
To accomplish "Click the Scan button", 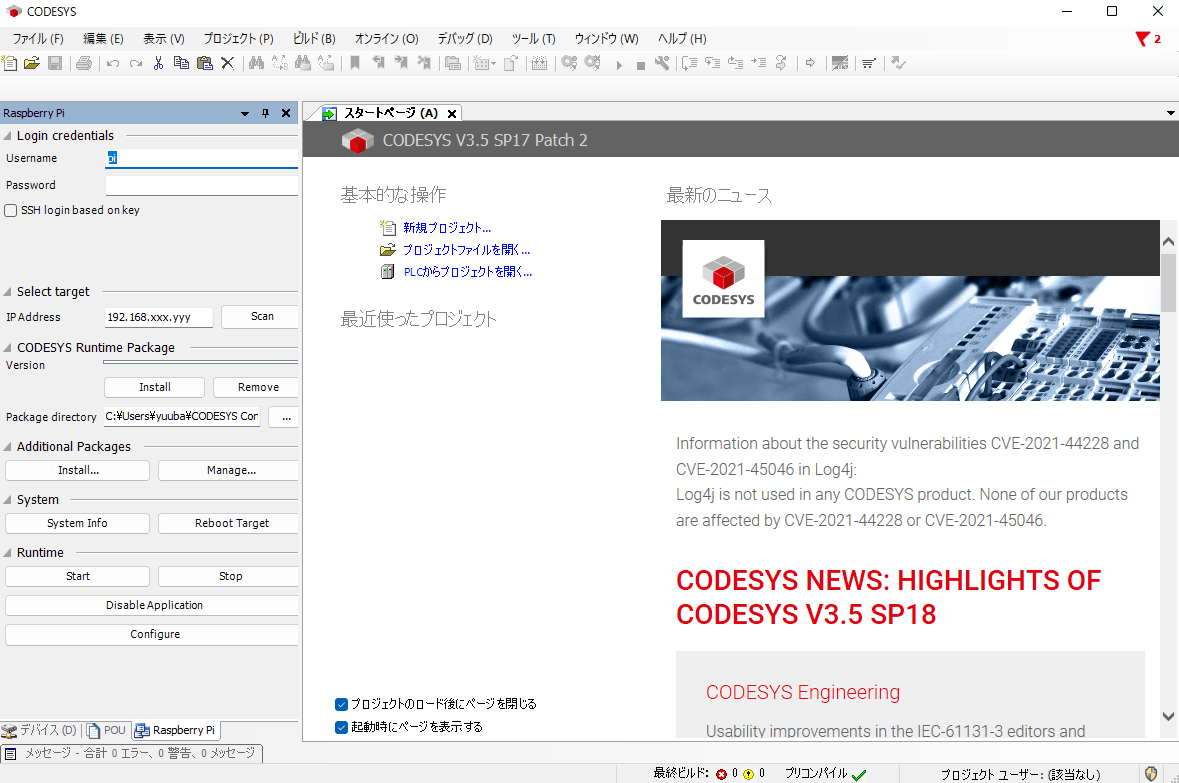I will click(260, 317).
